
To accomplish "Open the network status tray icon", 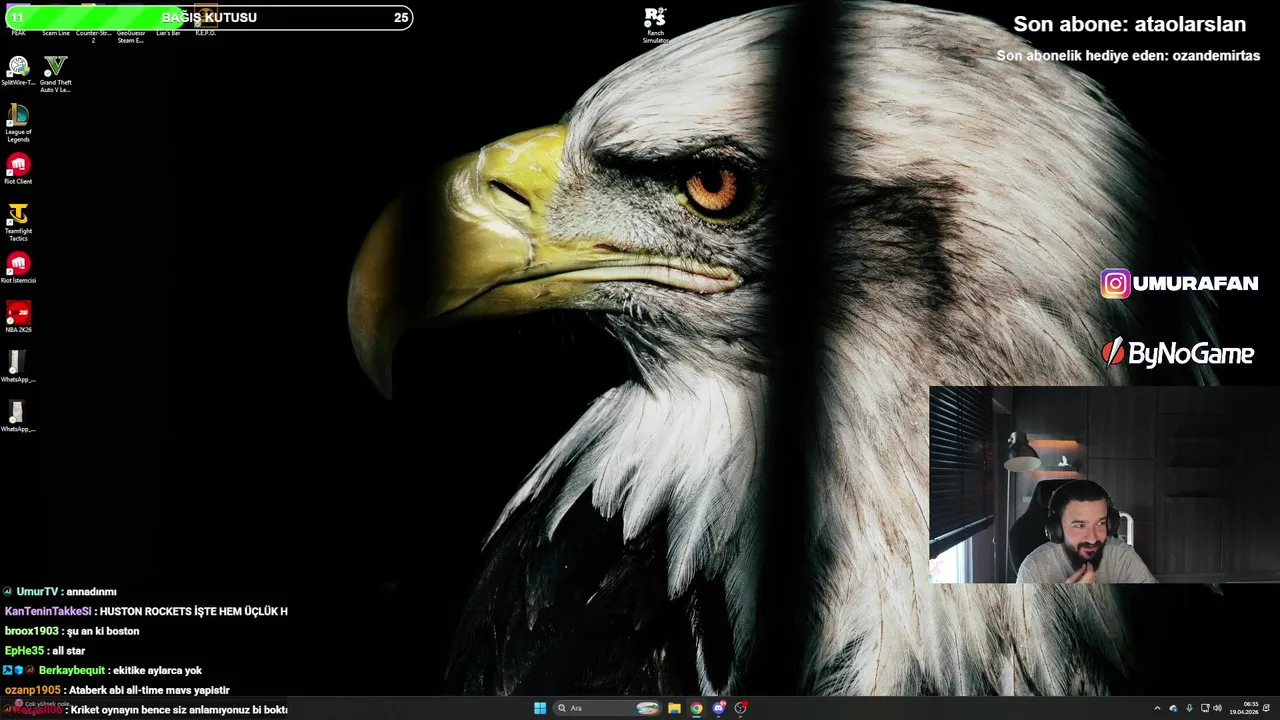I will (x=1205, y=708).
